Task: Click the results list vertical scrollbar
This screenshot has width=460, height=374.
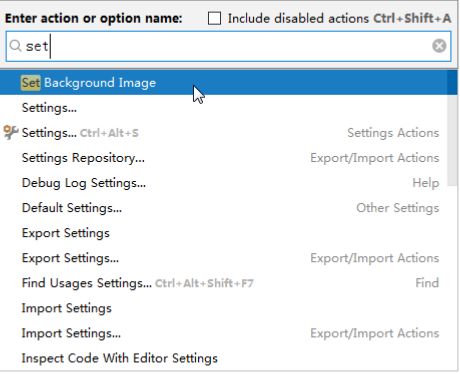Action: pos(452,128)
